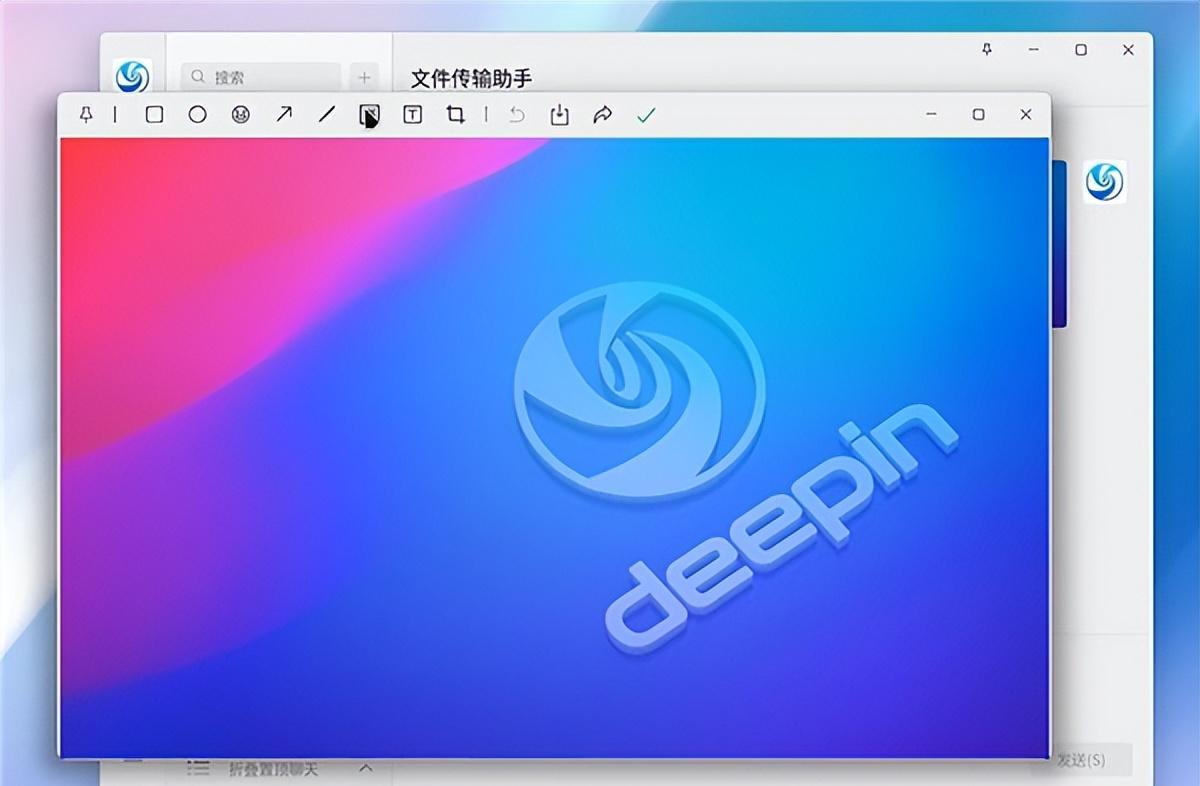
Task: Select the Ellipse drawing tool
Action: [x=196, y=115]
